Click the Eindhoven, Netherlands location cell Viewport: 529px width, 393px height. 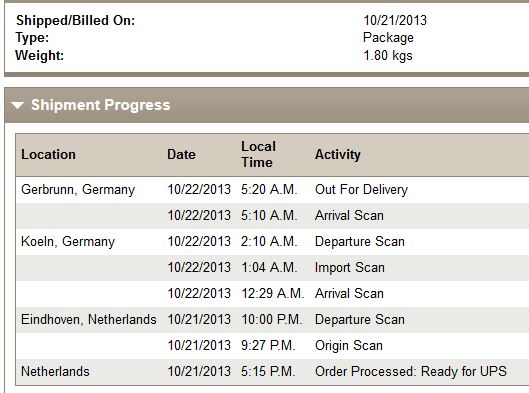click(89, 319)
